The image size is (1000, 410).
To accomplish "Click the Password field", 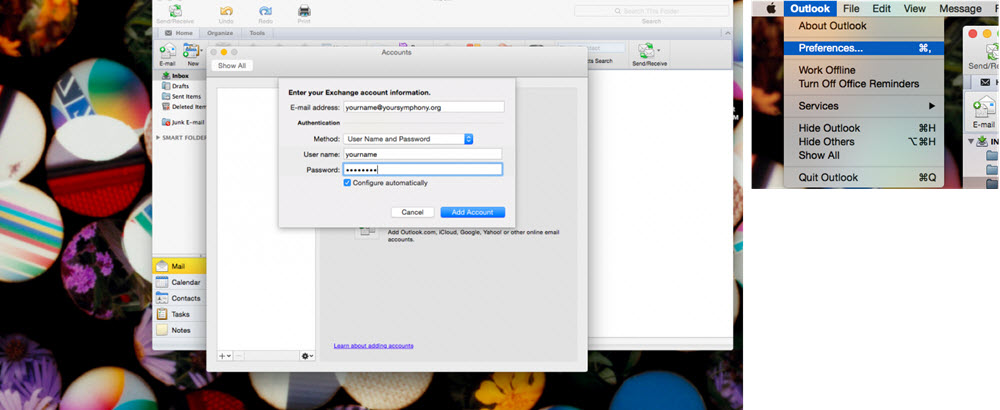I will [x=422, y=169].
